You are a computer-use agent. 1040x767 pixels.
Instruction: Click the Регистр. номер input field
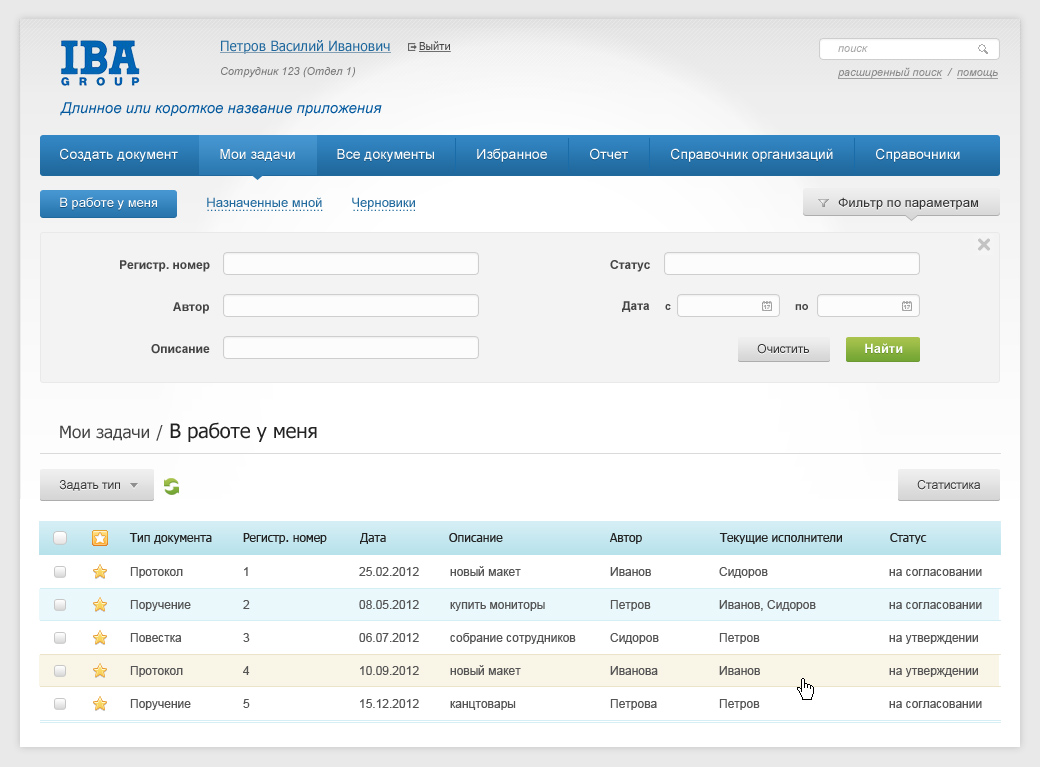pyautogui.click(x=350, y=264)
